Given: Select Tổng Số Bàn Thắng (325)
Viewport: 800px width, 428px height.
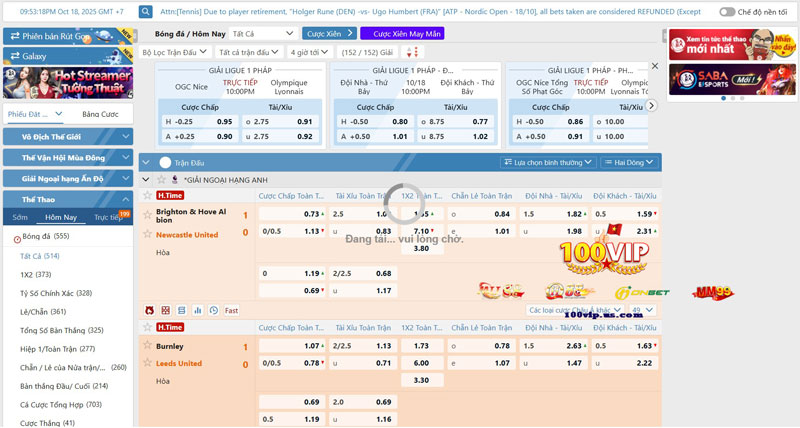Looking at the screenshot, I should pos(62,331).
